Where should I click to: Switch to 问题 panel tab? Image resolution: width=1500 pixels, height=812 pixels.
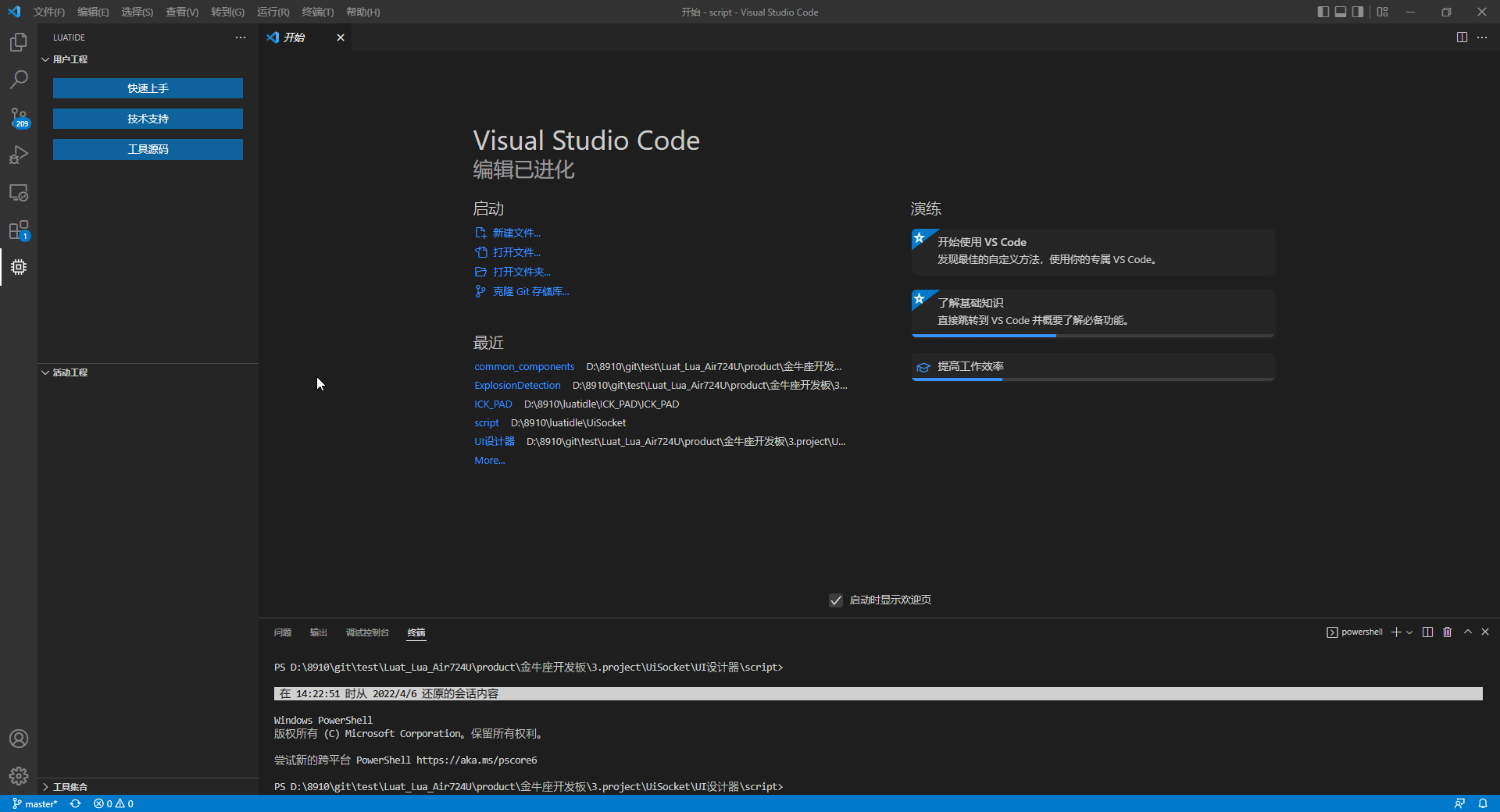point(283,632)
